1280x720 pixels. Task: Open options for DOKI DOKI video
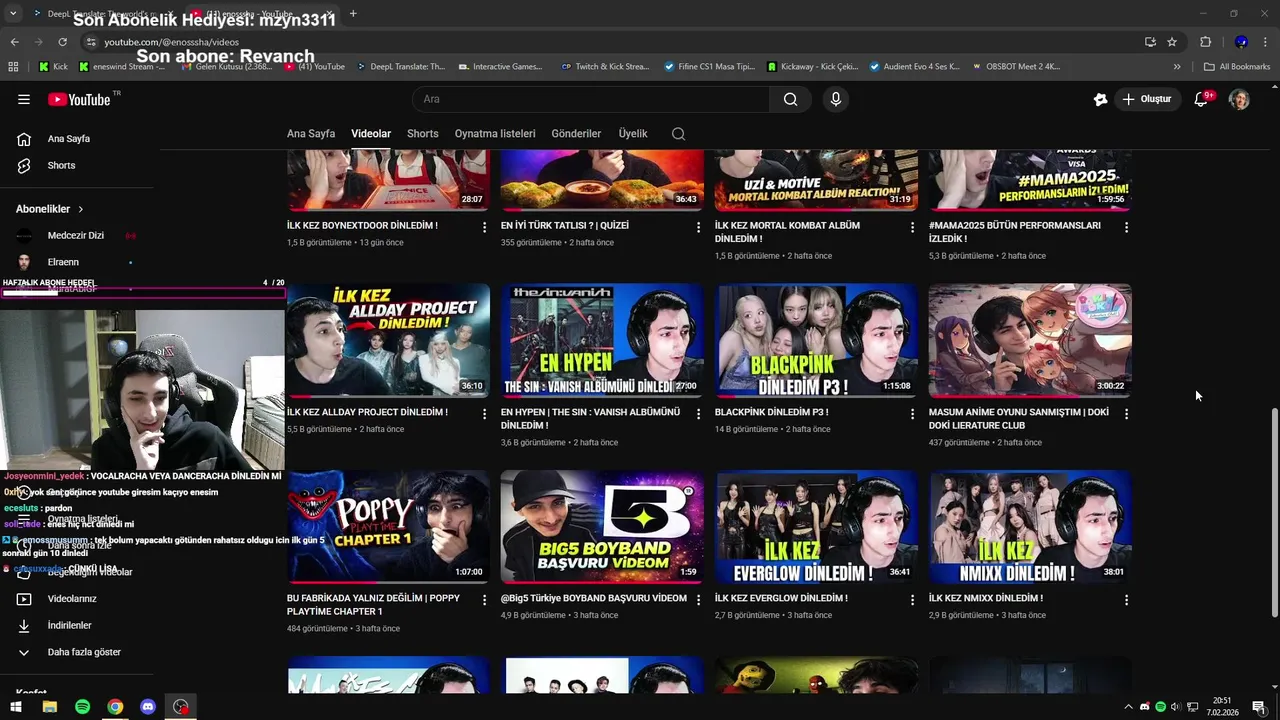(x=1126, y=414)
